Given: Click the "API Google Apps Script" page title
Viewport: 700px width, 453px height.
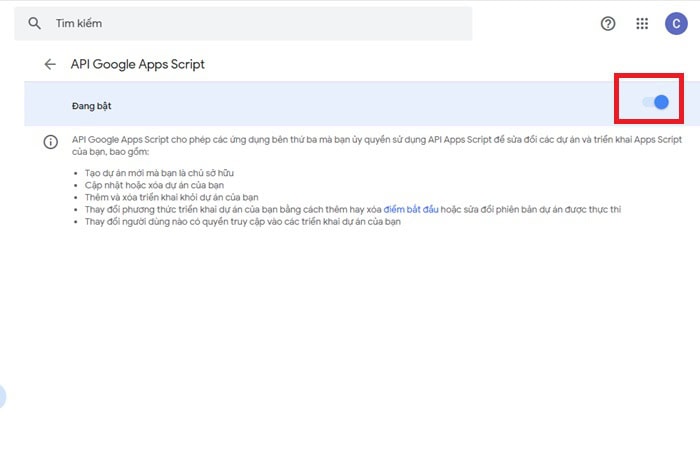Looking at the screenshot, I should pos(138,64).
